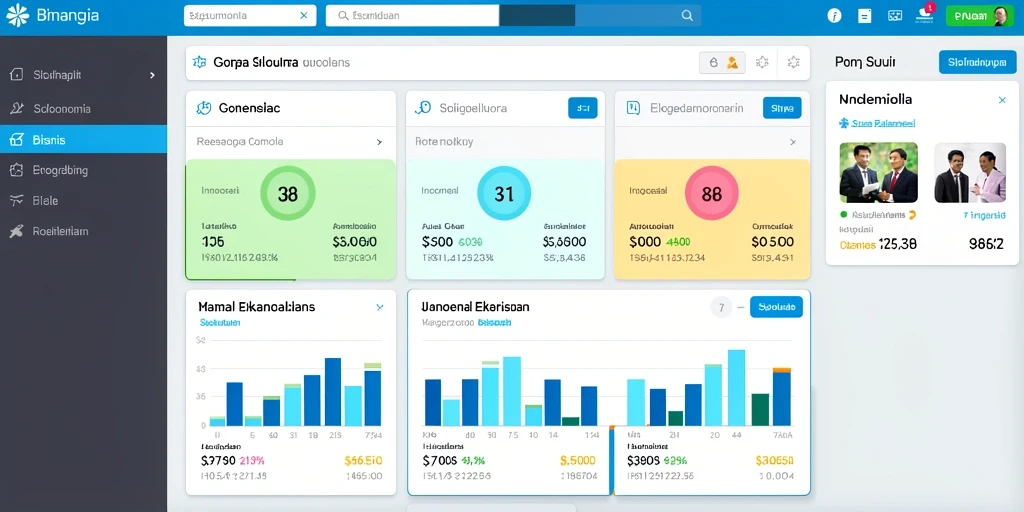This screenshot has width=1024, height=512.
Task: Click the search magnifier icon
Action: (x=687, y=16)
